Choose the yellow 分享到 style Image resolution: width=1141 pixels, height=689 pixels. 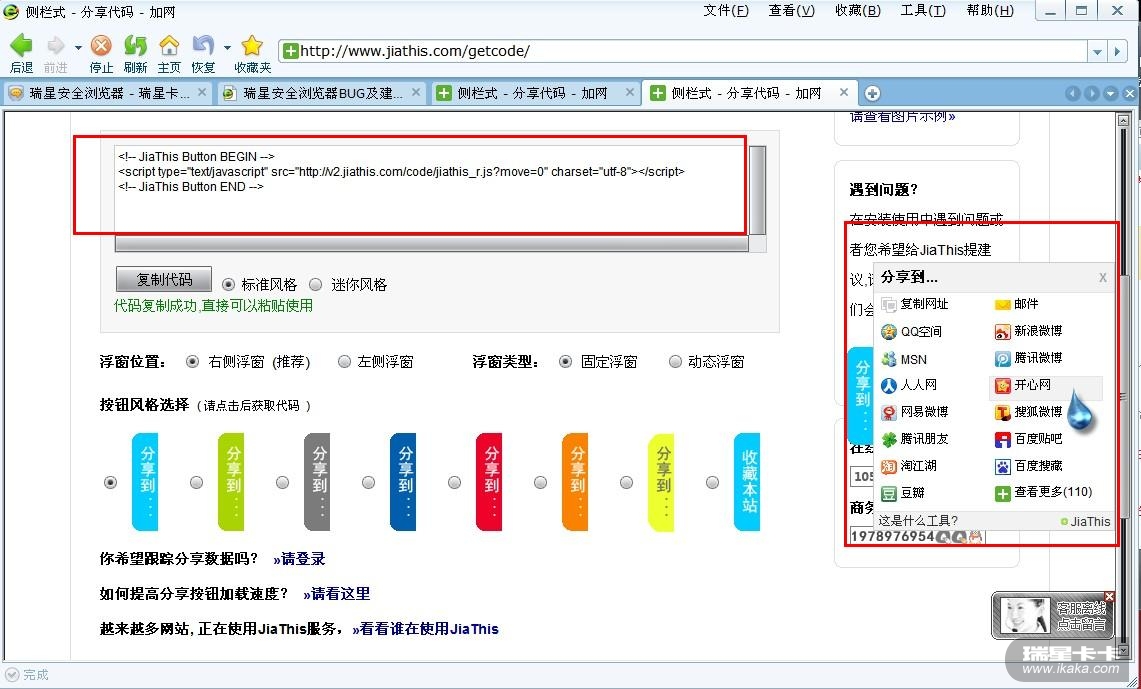[x=661, y=482]
